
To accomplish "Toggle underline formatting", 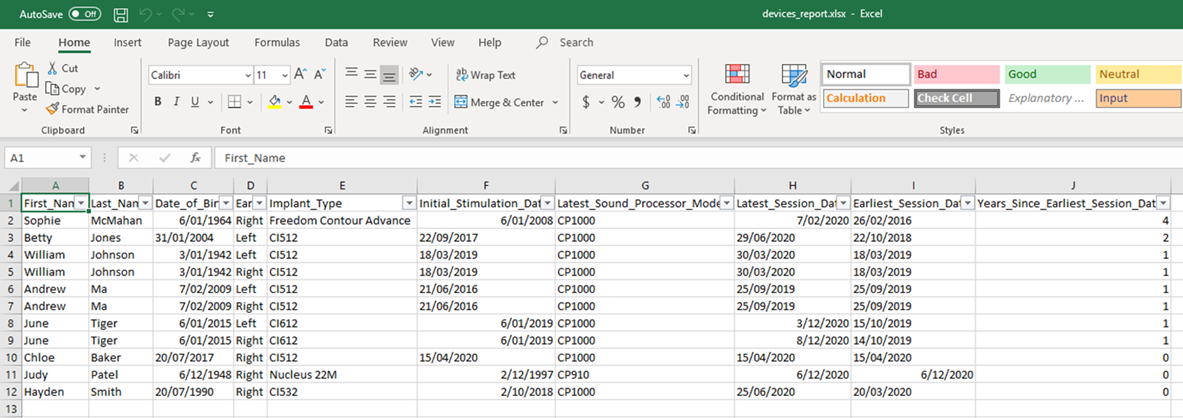I will pyautogui.click(x=195, y=102).
